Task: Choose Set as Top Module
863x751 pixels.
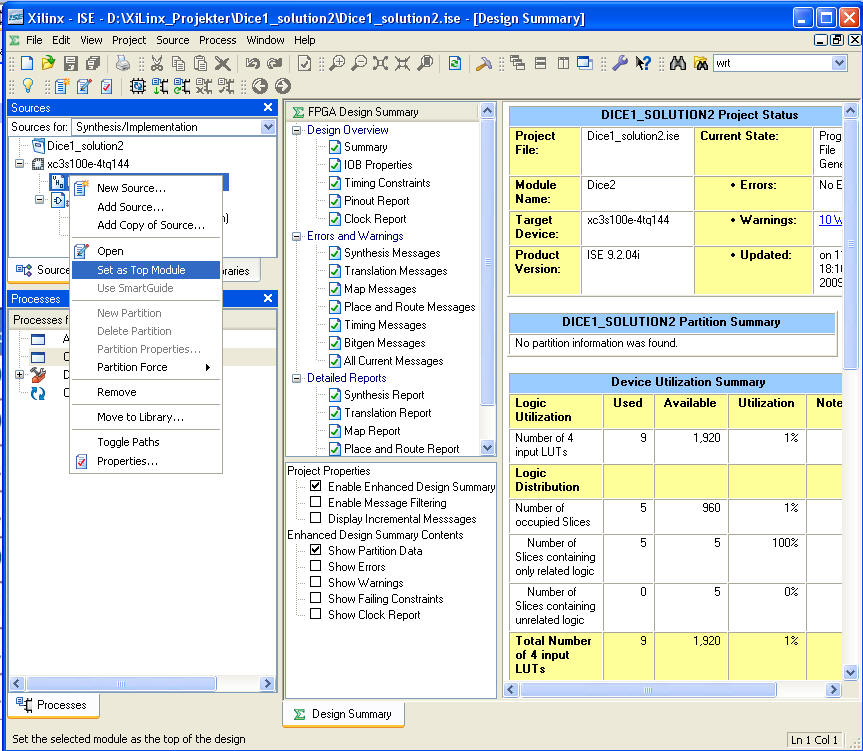Action: pos(146,270)
